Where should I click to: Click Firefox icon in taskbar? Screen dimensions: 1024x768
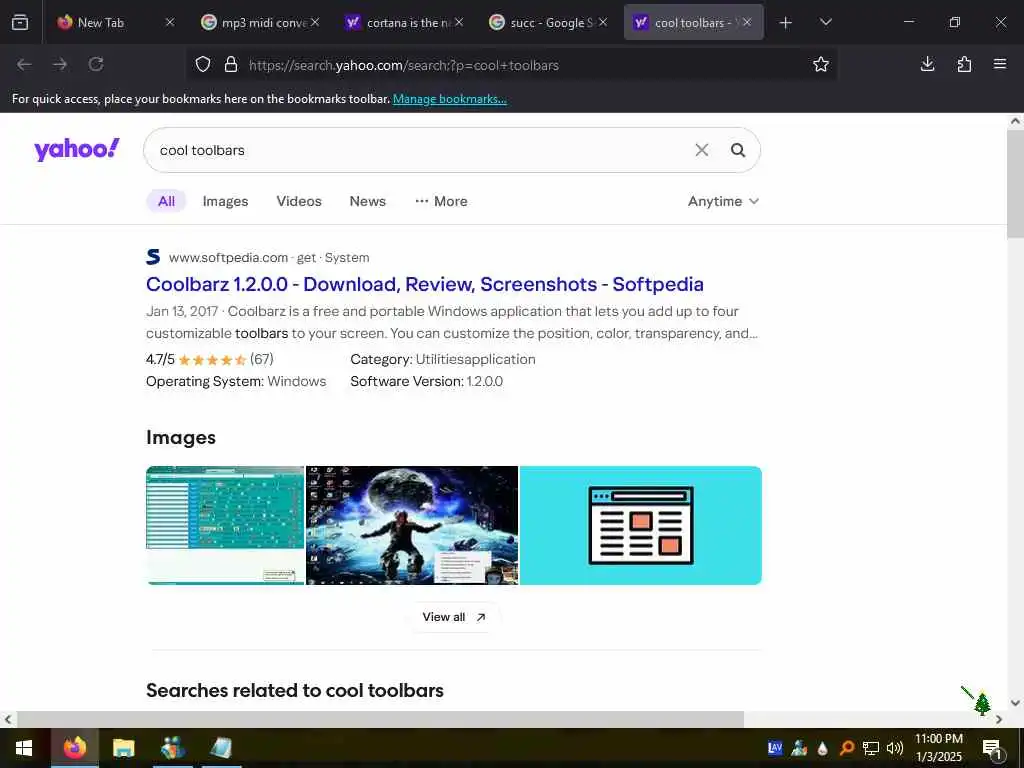click(74, 748)
